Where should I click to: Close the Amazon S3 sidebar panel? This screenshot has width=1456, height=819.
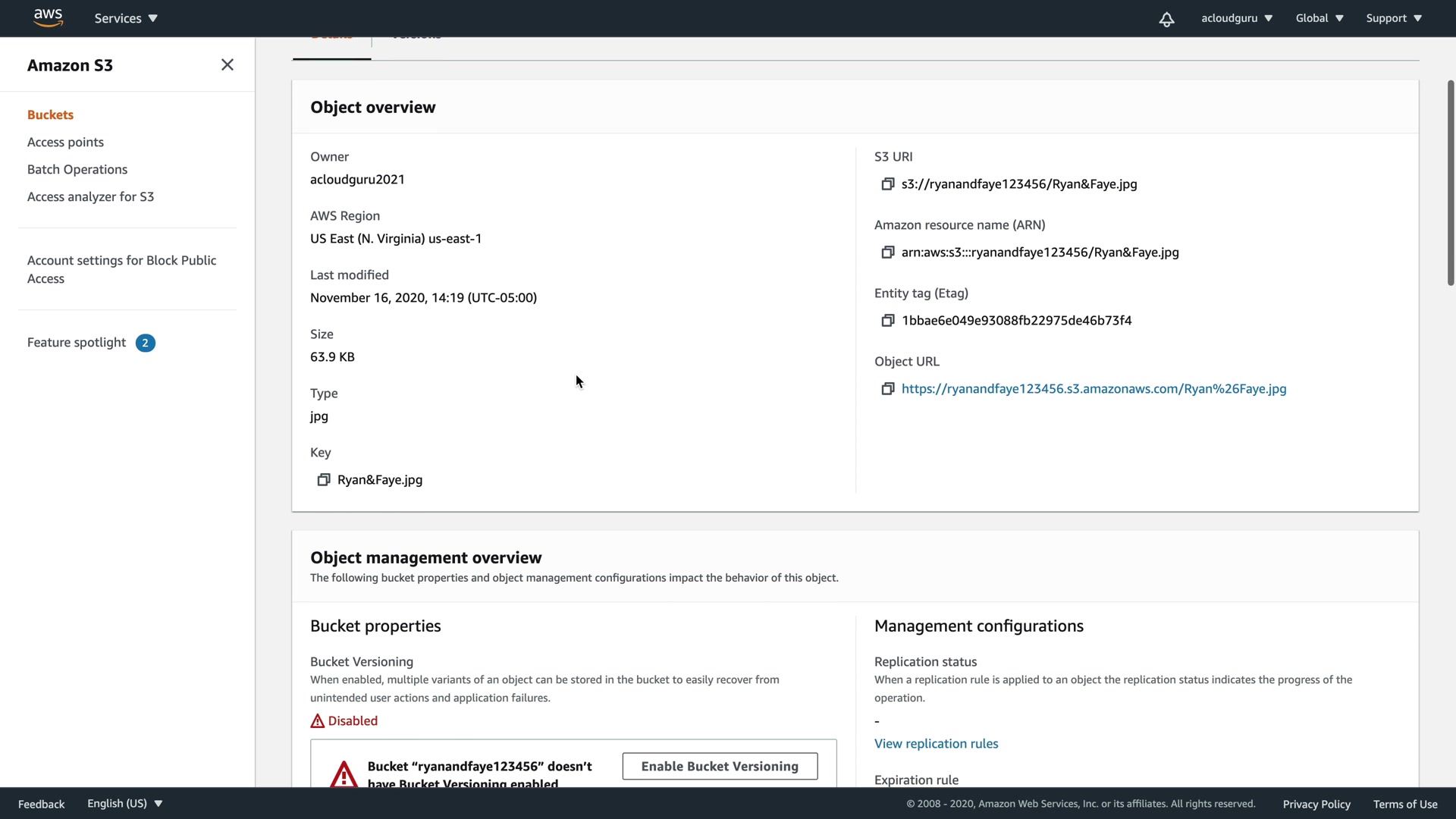[x=227, y=65]
